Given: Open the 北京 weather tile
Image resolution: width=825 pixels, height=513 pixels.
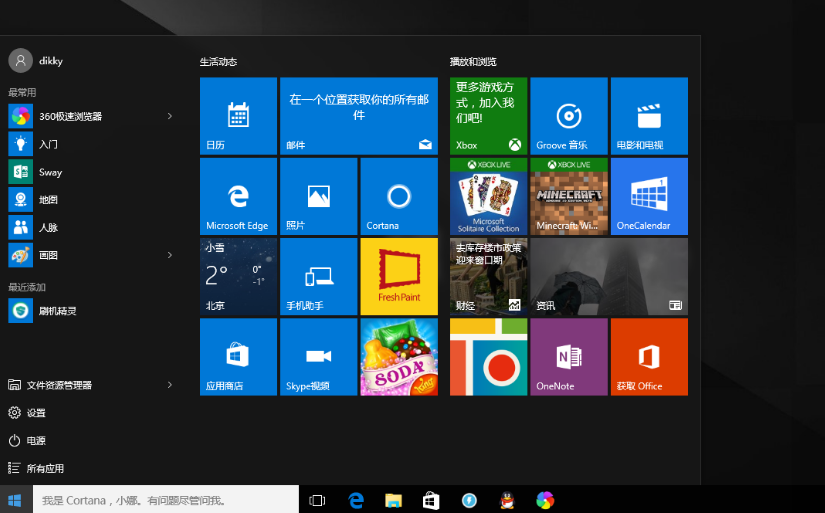Looking at the screenshot, I should coord(238,276).
